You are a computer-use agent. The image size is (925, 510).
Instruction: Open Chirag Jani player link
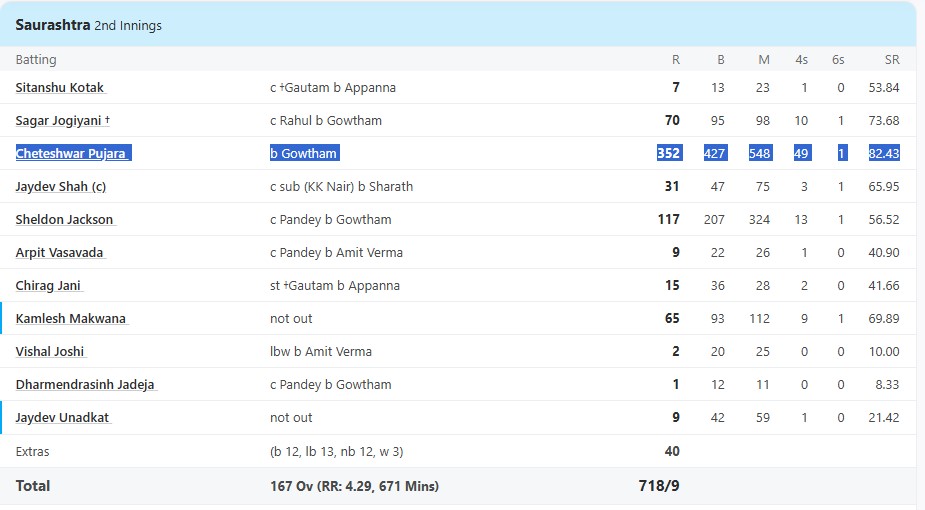click(48, 285)
